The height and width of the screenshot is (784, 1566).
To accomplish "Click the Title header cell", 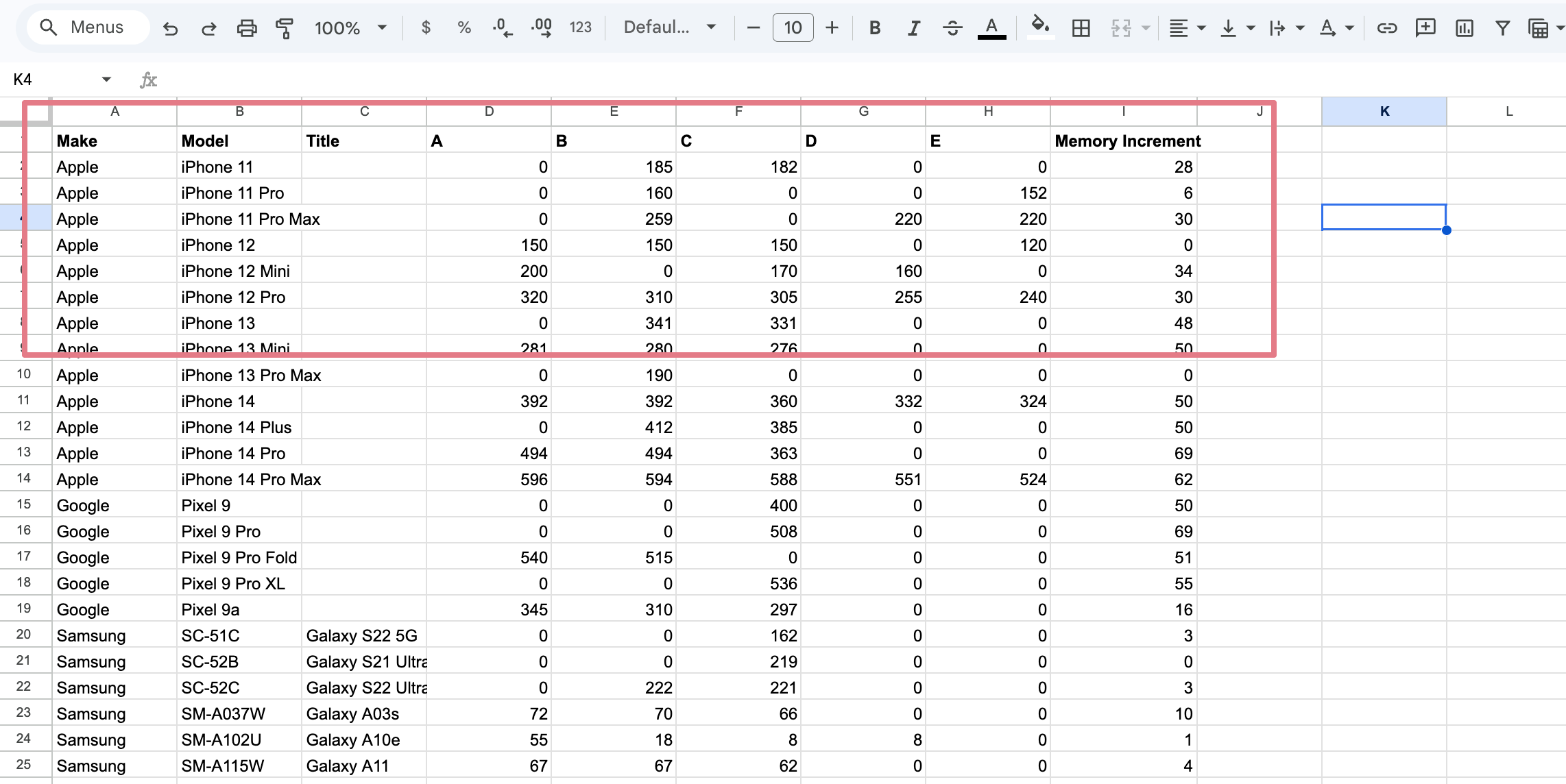I will [x=364, y=140].
